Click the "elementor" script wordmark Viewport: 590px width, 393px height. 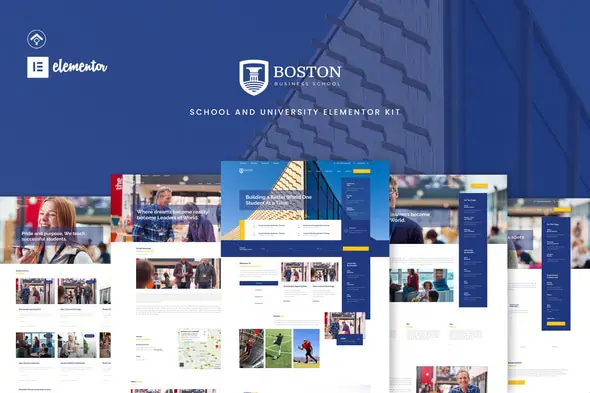tap(80, 67)
